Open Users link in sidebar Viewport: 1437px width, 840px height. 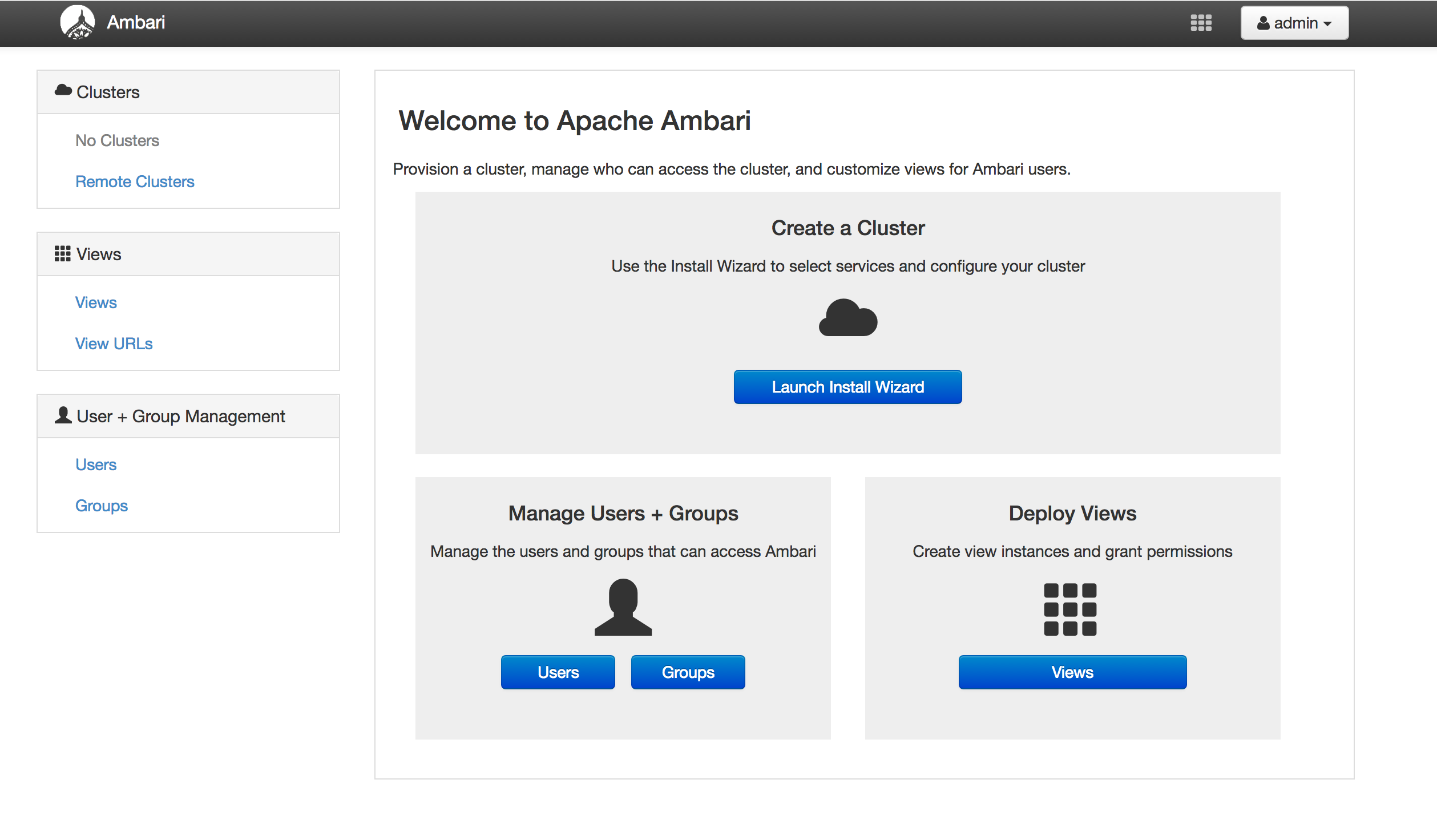click(96, 465)
